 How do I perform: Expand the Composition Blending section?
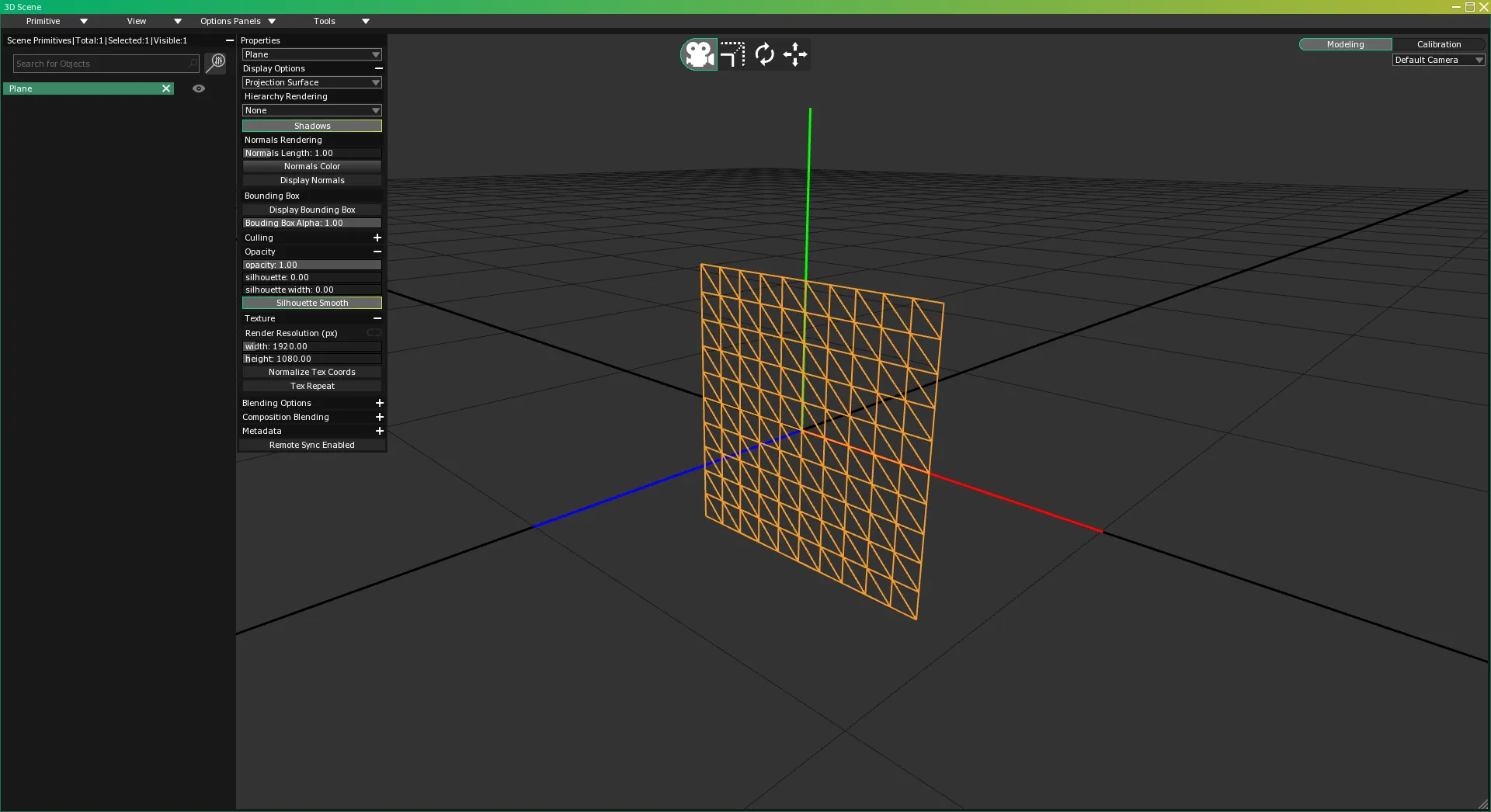380,417
